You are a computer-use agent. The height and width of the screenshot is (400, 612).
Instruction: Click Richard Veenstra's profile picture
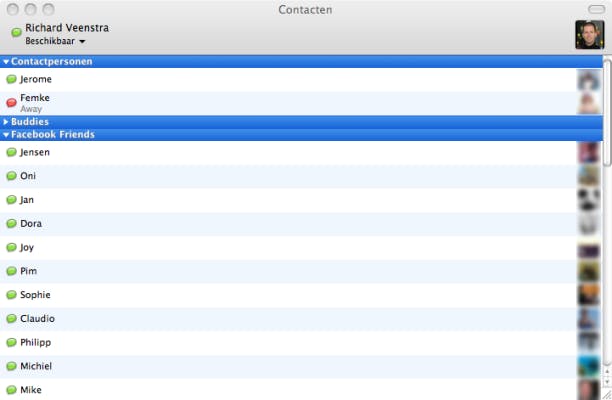(x=589, y=35)
